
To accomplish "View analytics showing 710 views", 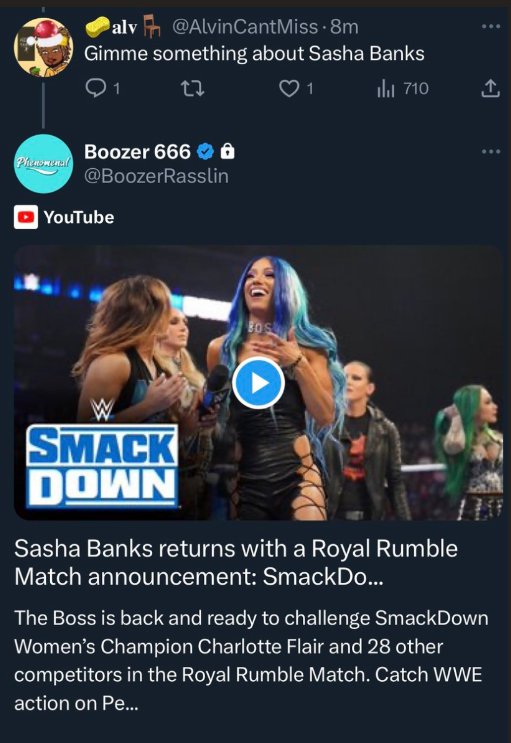I will 403,89.
